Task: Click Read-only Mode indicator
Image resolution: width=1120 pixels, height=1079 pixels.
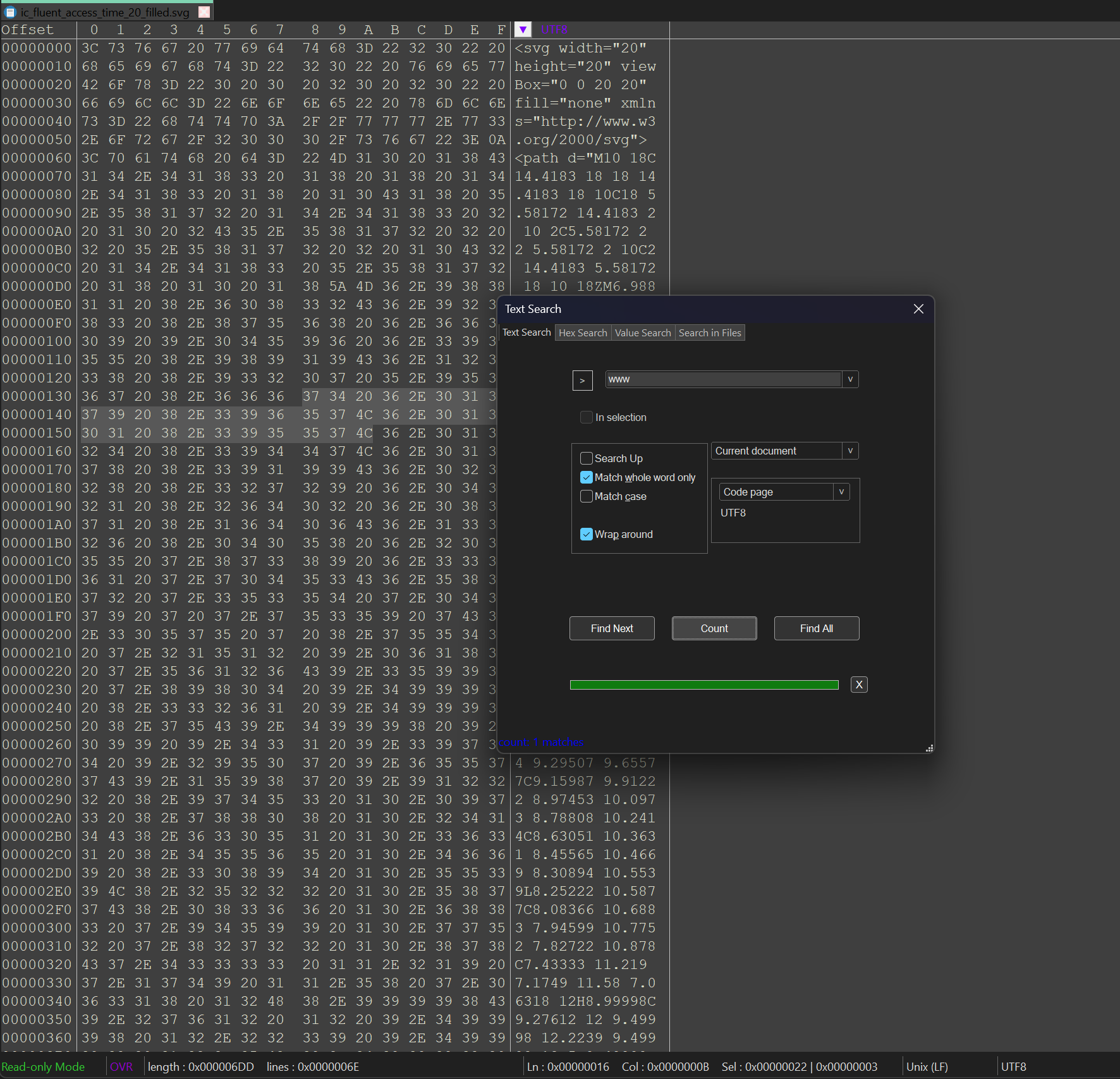Action: click(42, 1066)
